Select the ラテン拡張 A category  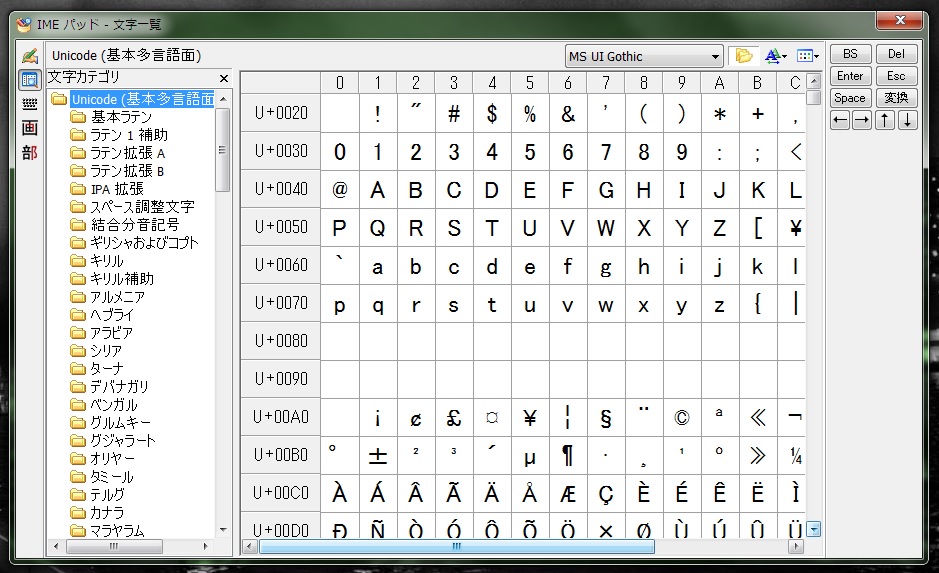click(128, 153)
